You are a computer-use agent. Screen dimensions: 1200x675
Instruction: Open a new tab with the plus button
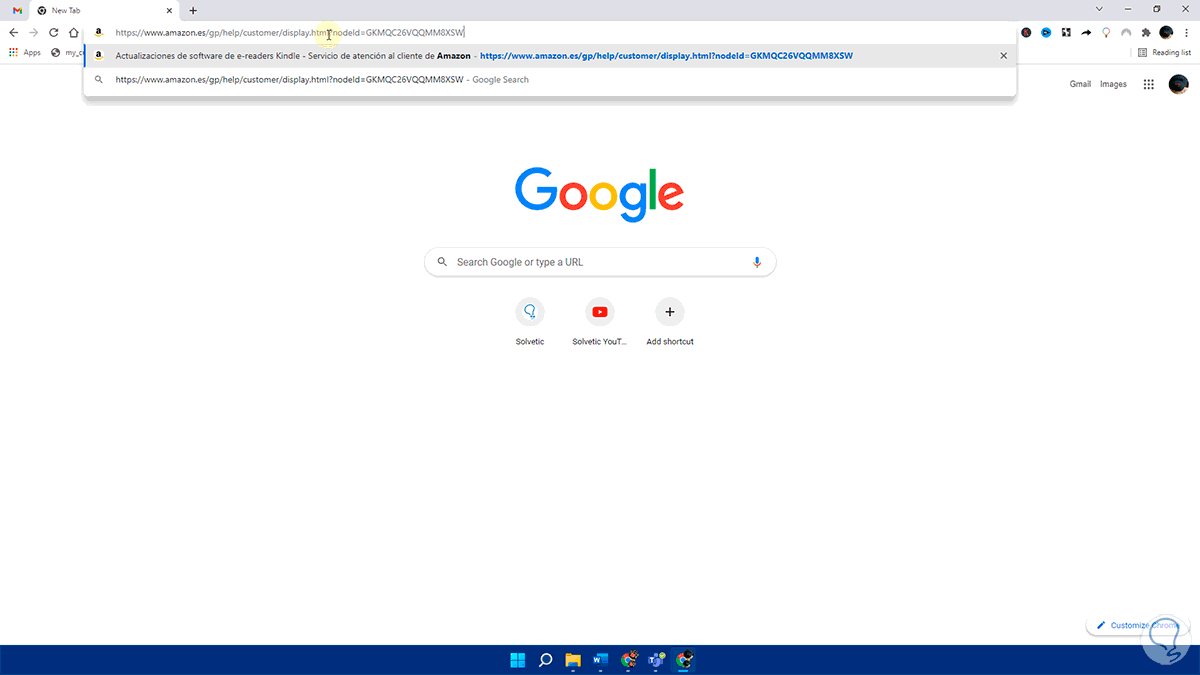pyautogui.click(x=193, y=10)
